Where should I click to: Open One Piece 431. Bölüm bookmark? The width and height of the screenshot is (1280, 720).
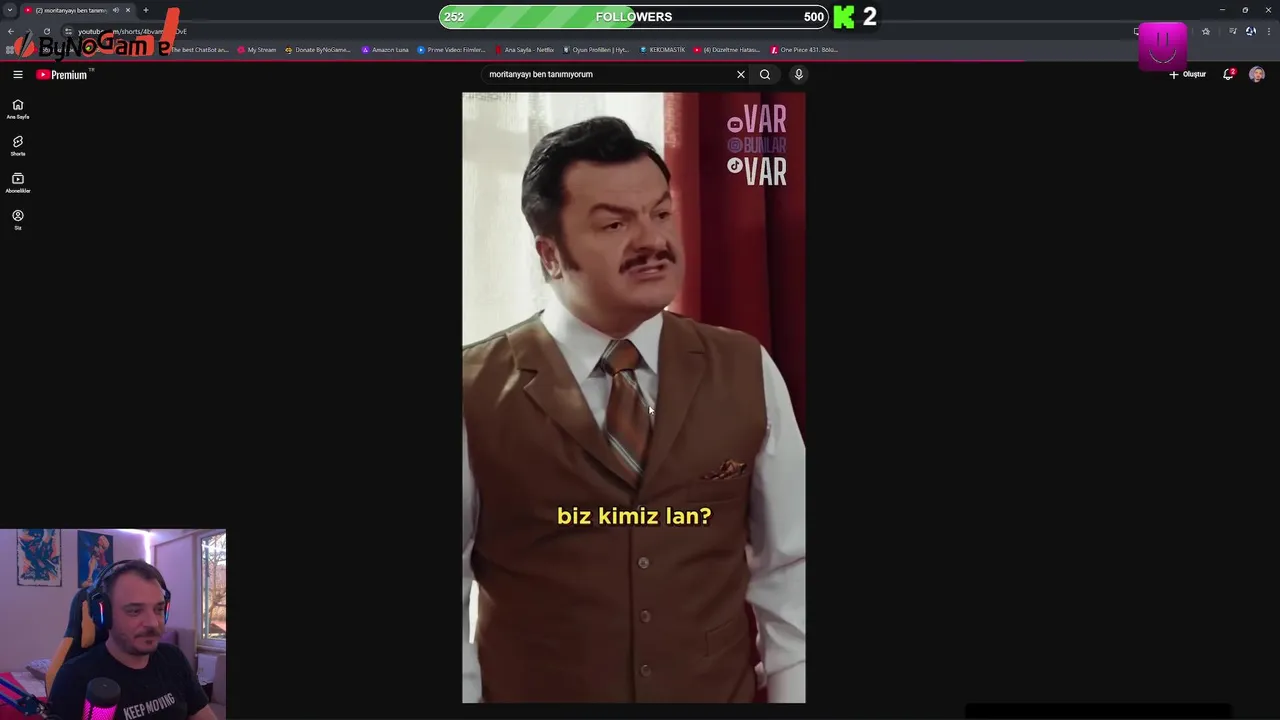[804, 49]
